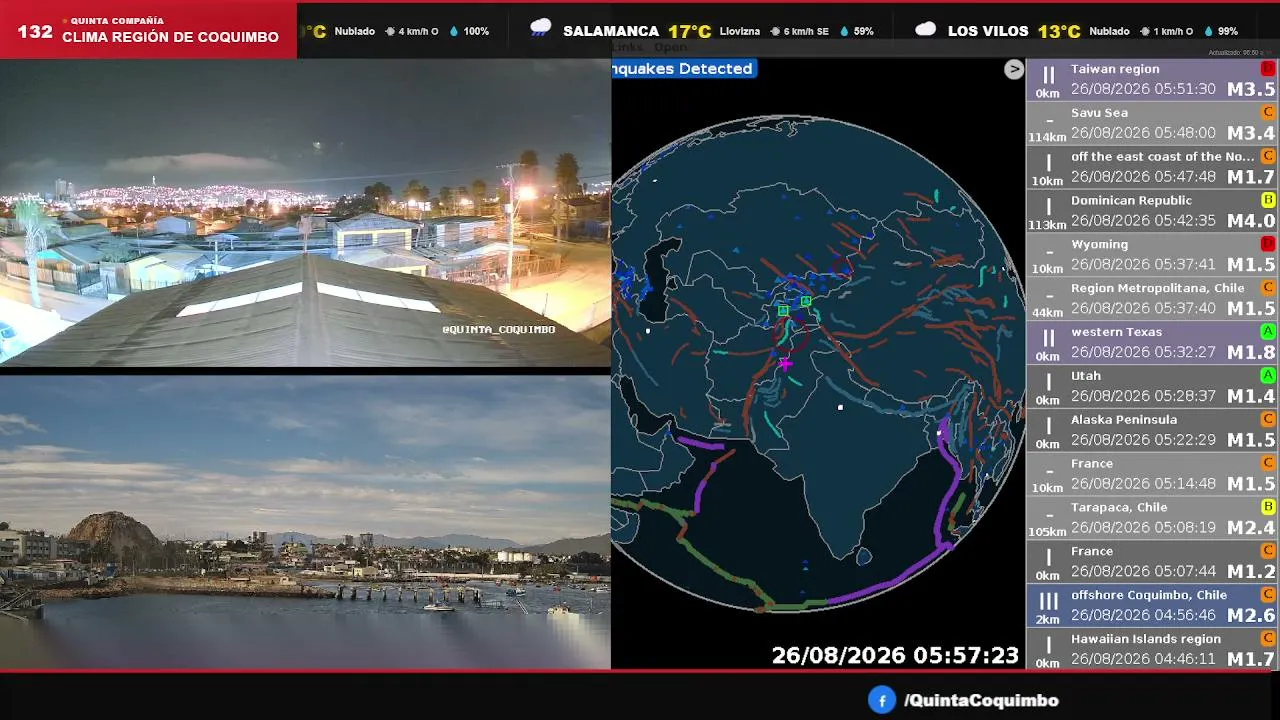This screenshot has height=720, width=1280.
Task: Click the orange C badge on Alaska Peninsula row
Action: point(1268,419)
